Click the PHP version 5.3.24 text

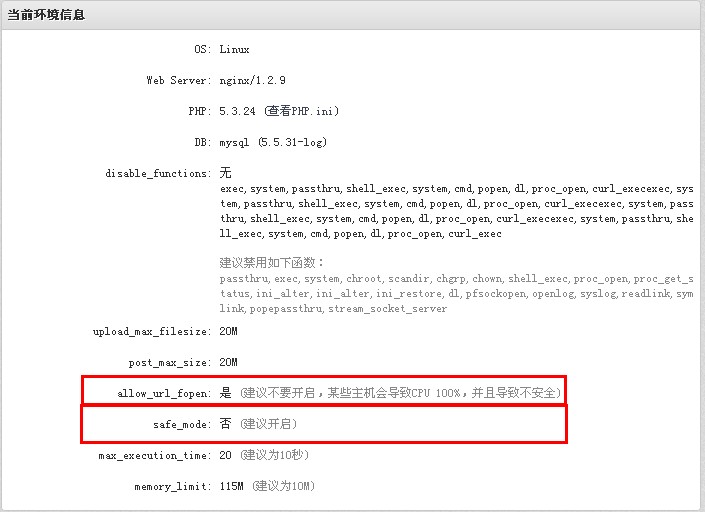[x=238, y=112]
